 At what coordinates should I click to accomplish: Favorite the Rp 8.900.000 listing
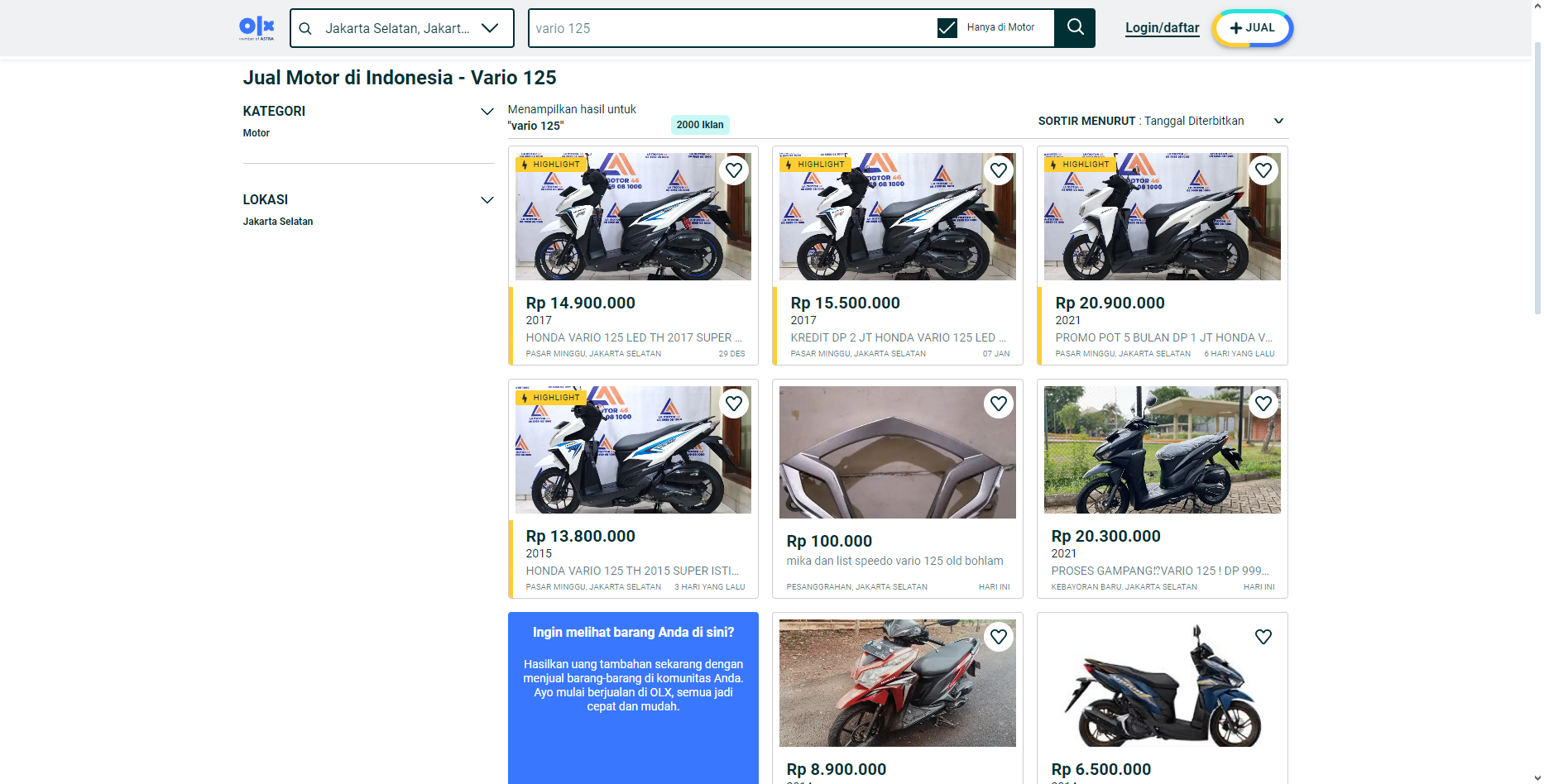tap(999, 637)
